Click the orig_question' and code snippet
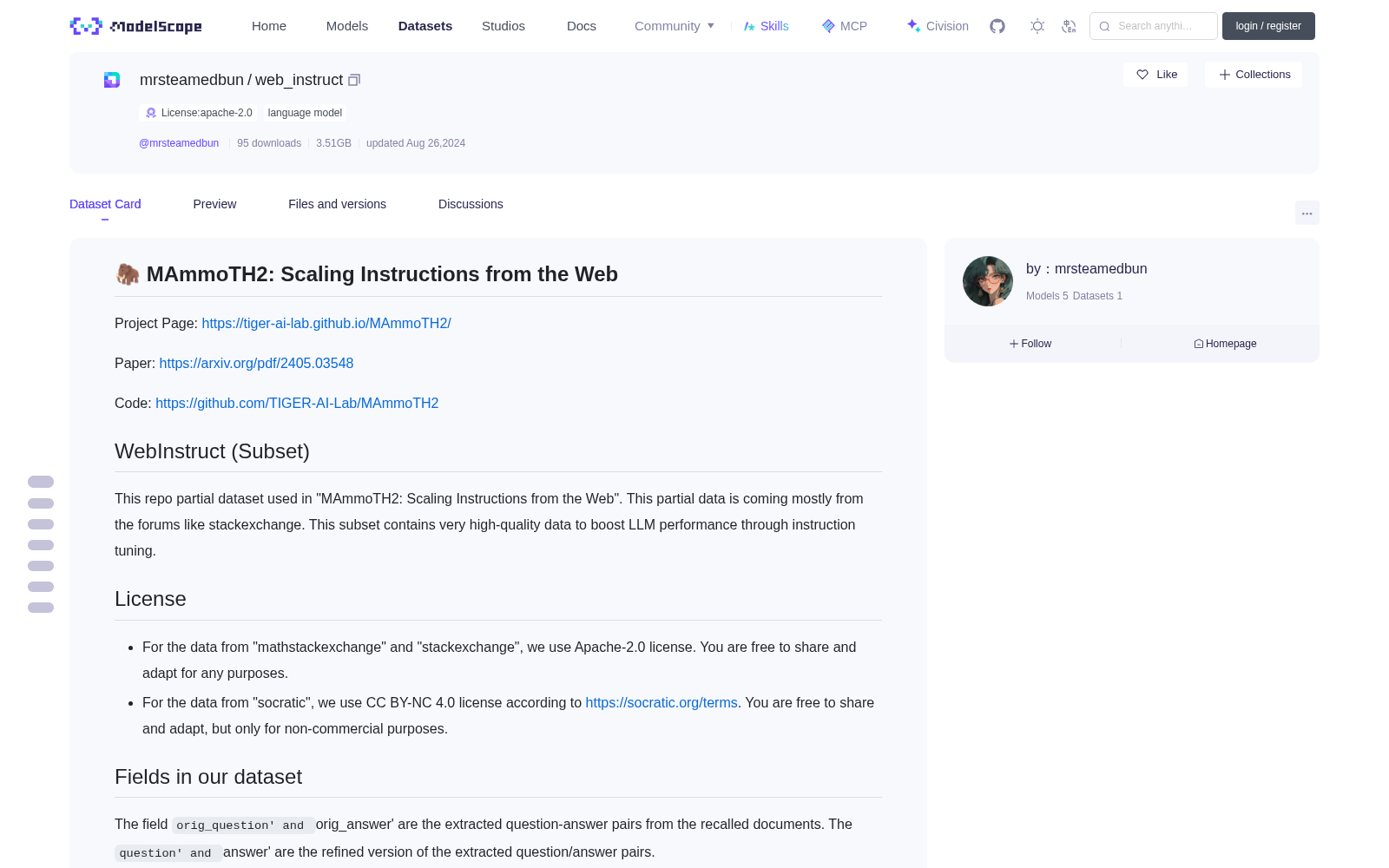 pyautogui.click(x=243, y=825)
